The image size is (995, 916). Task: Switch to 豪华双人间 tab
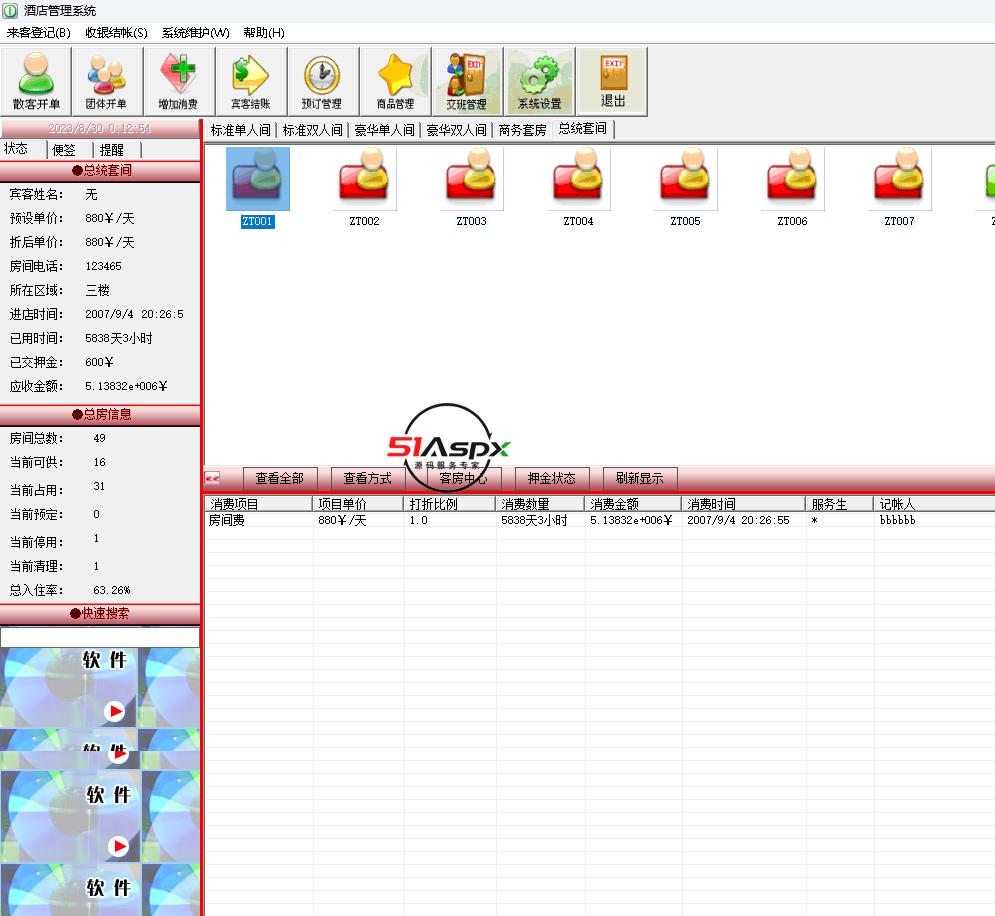coord(456,130)
